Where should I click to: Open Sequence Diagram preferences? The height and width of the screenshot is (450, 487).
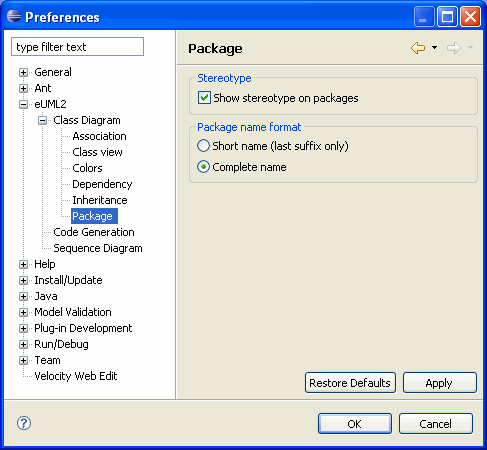tap(98, 248)
